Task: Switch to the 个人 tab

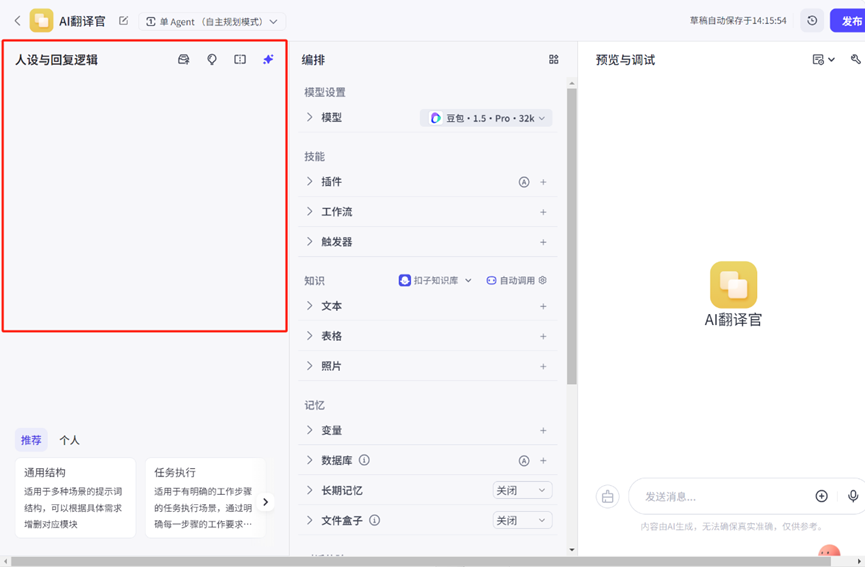Action: (70, 440)
